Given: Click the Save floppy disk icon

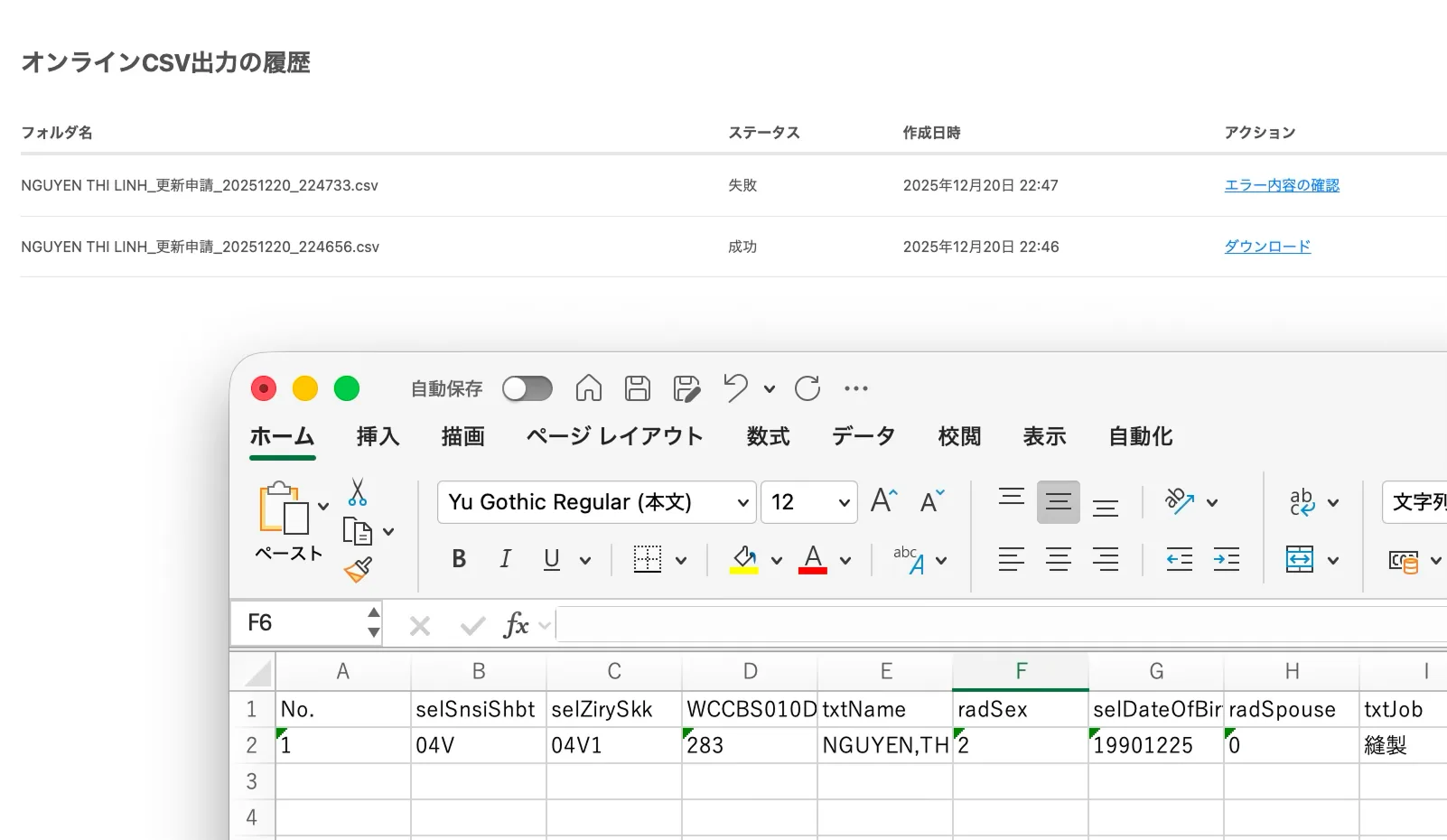Looking at the screenshot, I should coord(638,388).
